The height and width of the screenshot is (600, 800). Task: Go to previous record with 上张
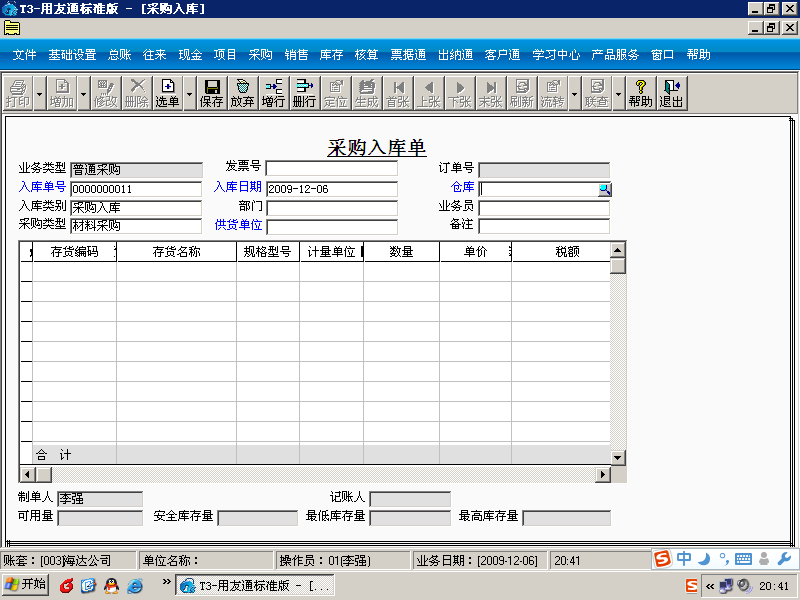point(429,93)
